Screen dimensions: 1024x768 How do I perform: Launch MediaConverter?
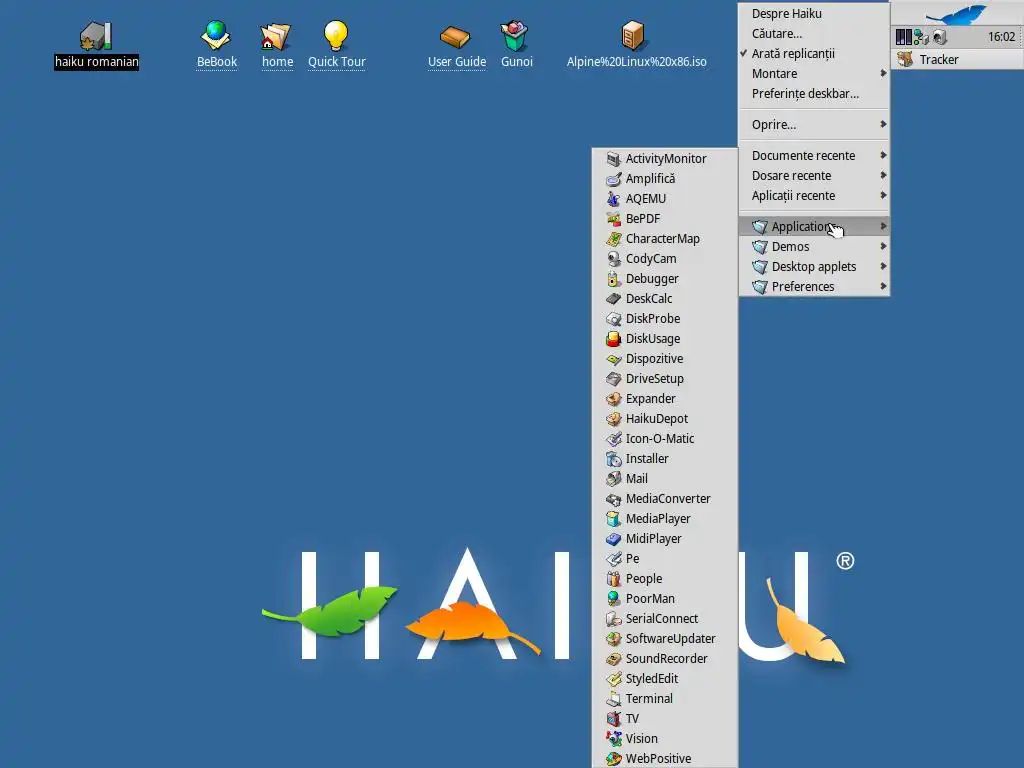[665, 499]
